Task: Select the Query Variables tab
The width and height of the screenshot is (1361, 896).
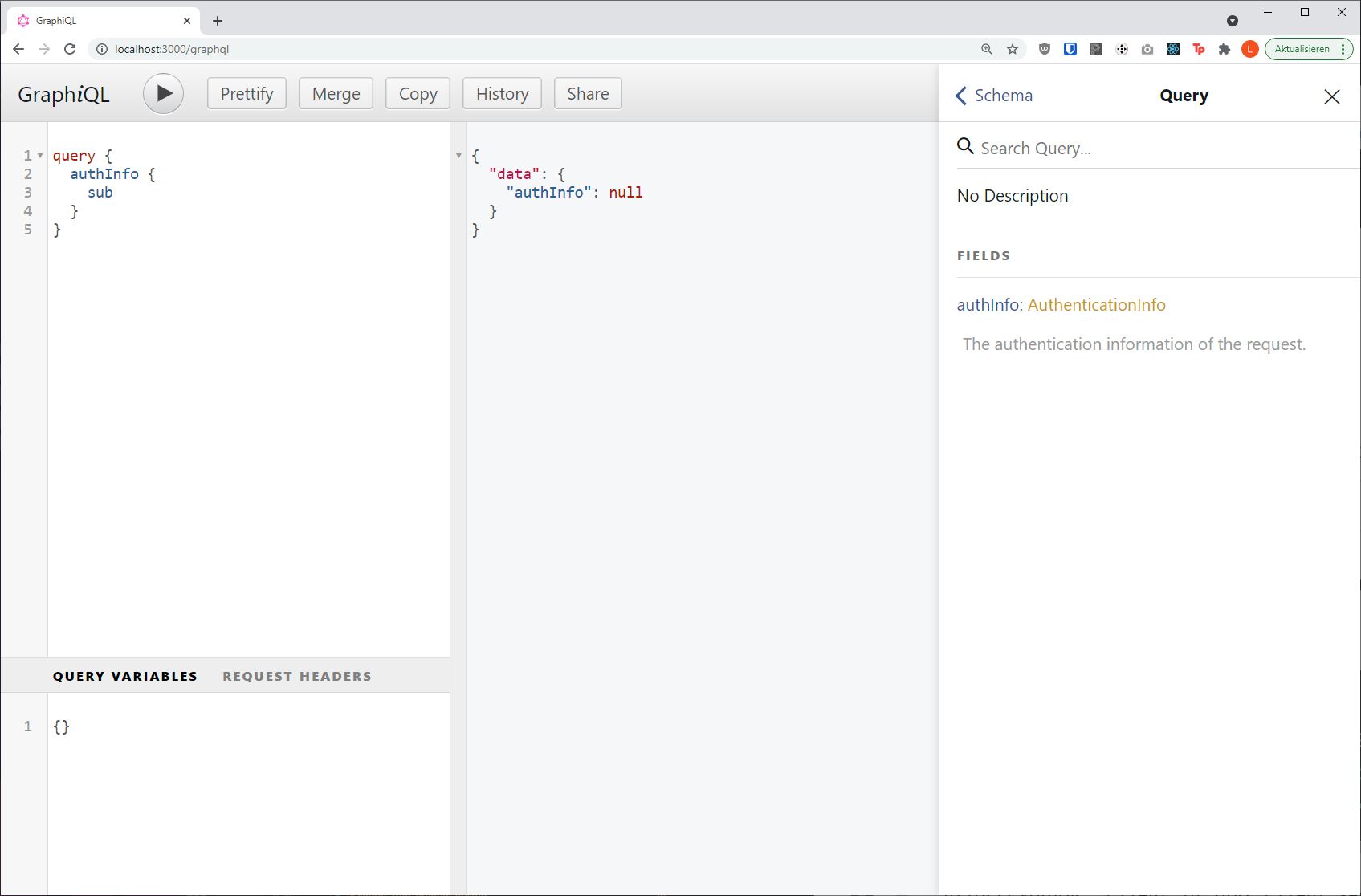Action: click(124, 675)
